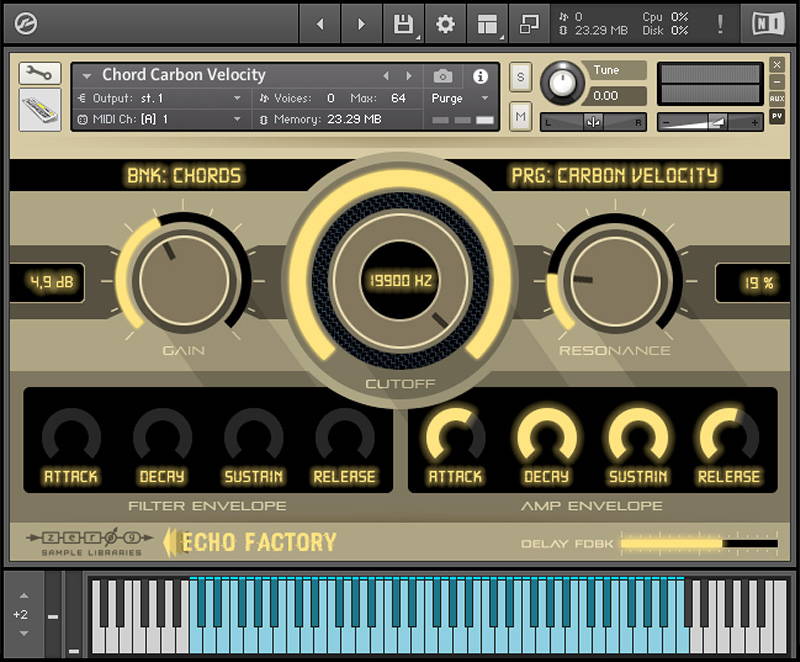Viewport: 800px width, 662px height.
Task: Click the L/R pan slider
Action: pyautogui.click(x=593, y=122)
